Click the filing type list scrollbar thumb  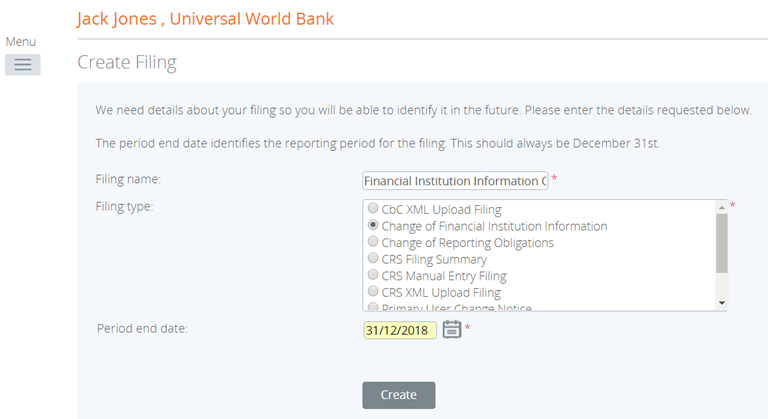pyautogui.click(x=721, y=243)
